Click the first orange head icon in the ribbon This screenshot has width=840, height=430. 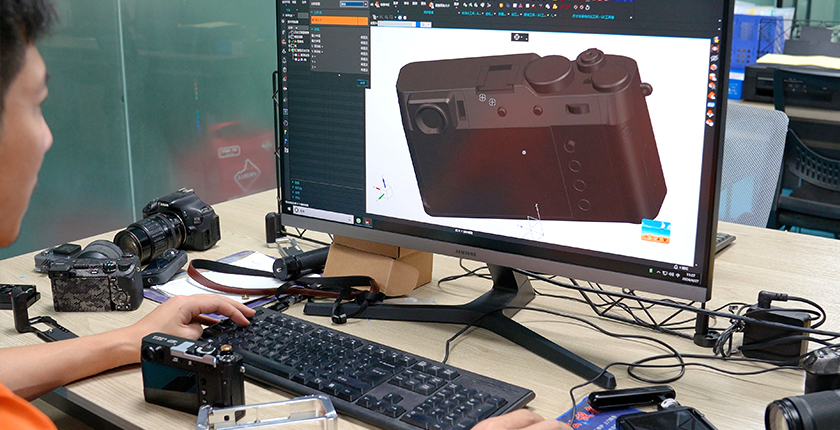coord(377,4)
